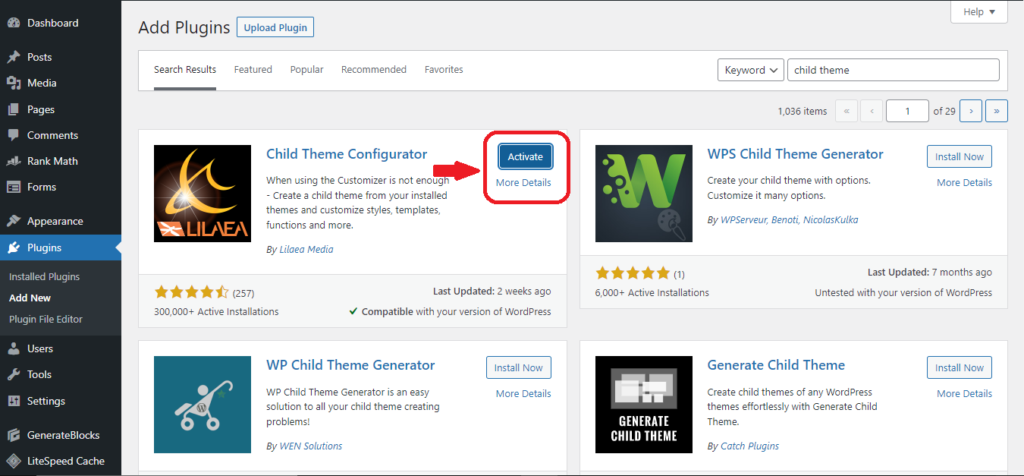Open More Details for WPS Child Theme Generator
This screenshot has width=1024, height=476.
click(x=965, y=183)
